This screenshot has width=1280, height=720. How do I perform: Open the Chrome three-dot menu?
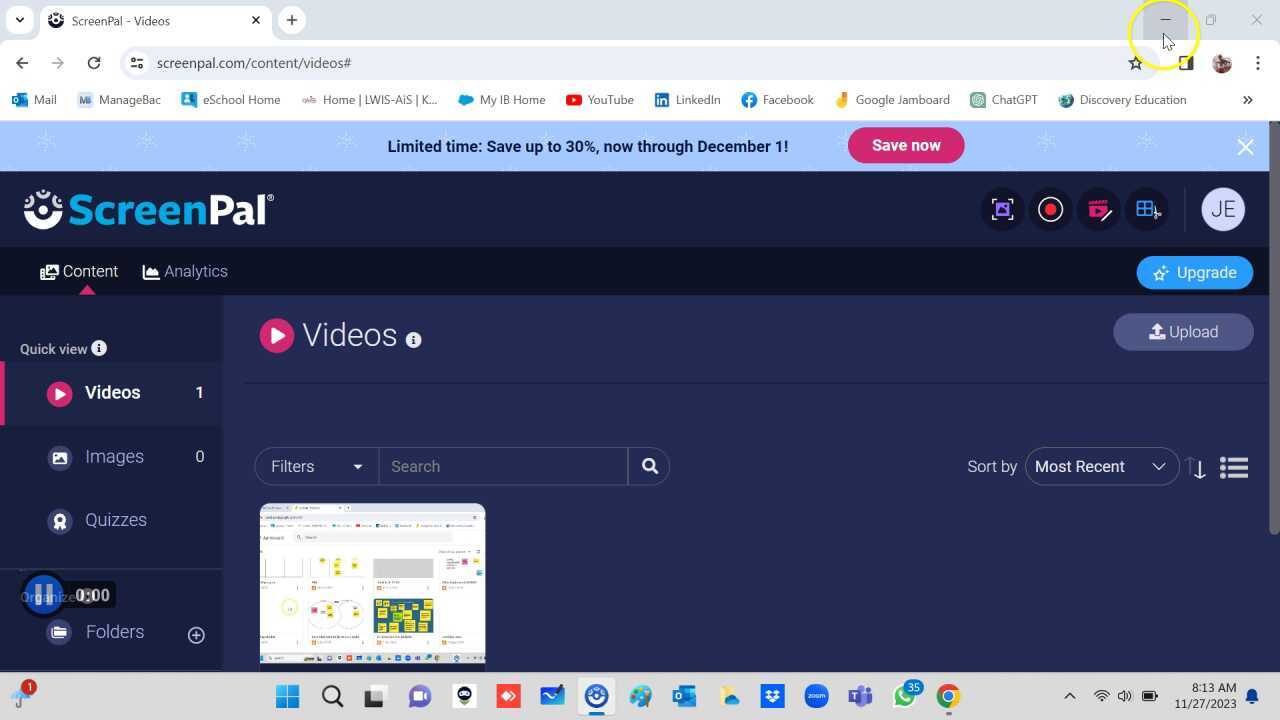pos(1257,63)
